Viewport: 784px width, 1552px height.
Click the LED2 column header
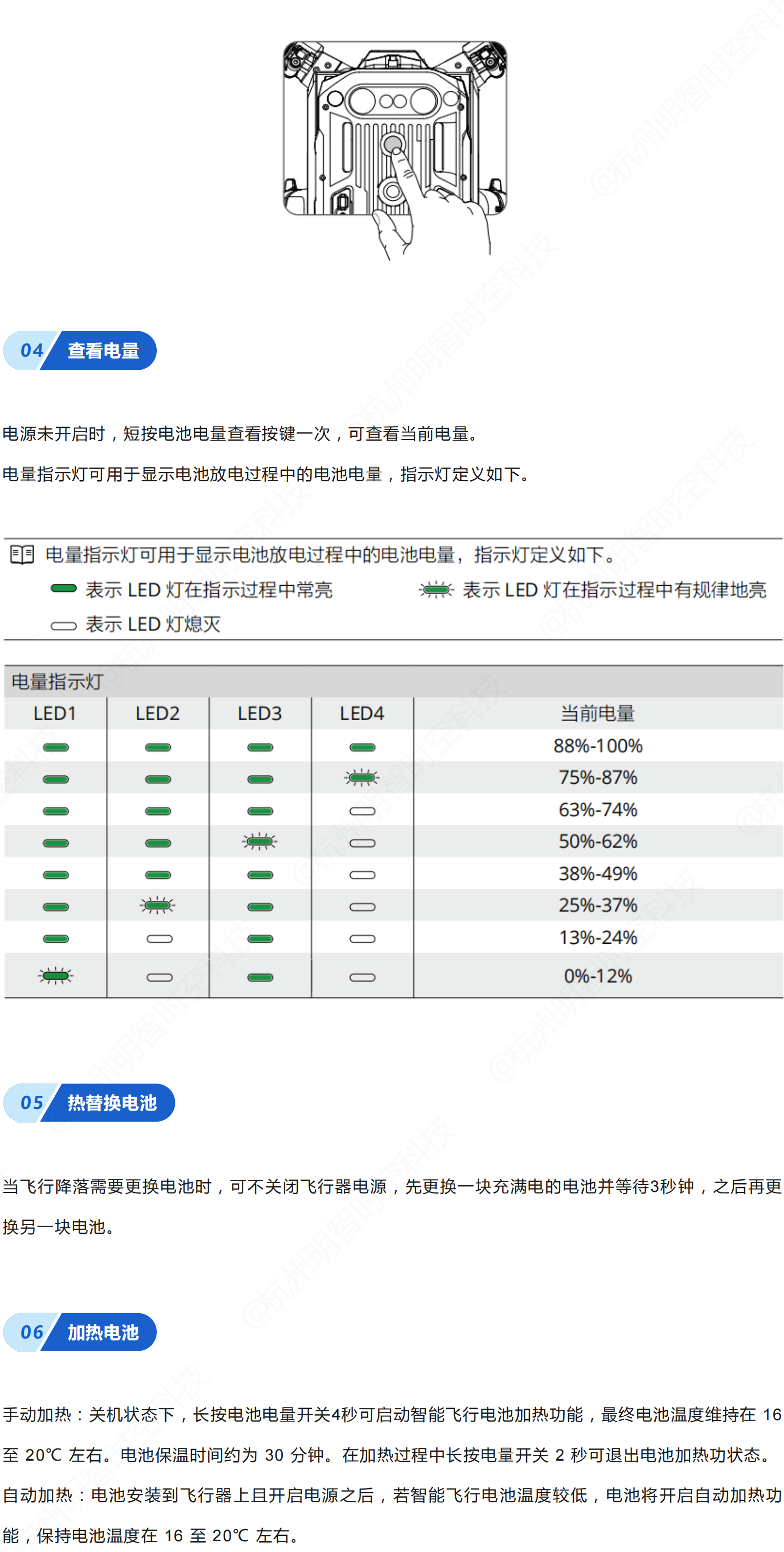click(x=157, y=713)
